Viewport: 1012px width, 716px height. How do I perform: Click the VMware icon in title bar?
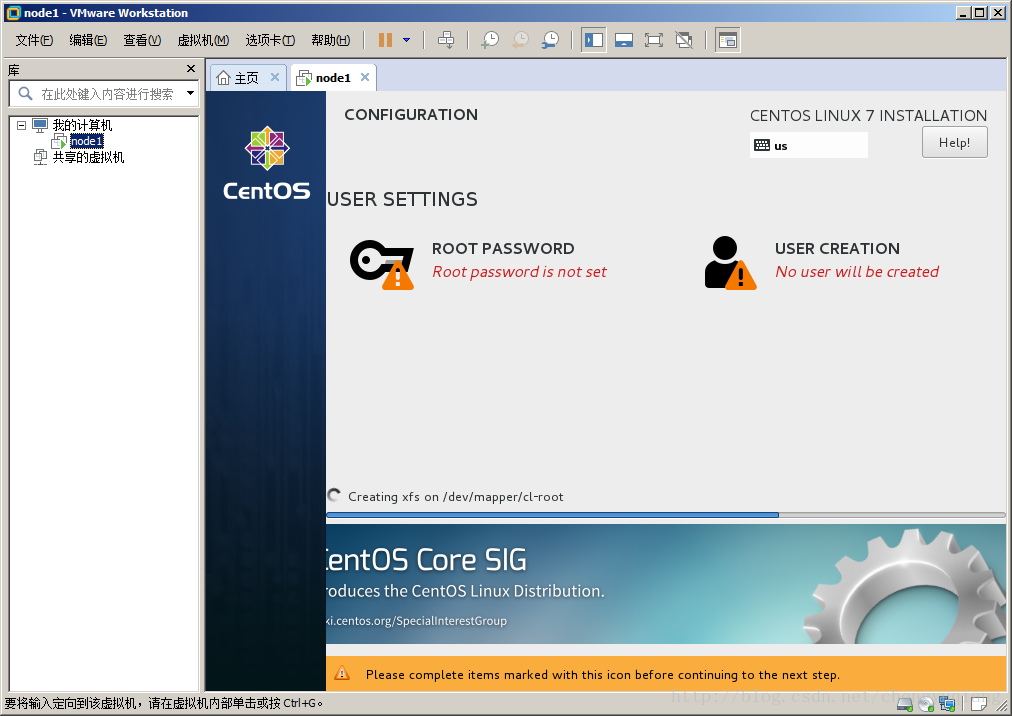13,13
